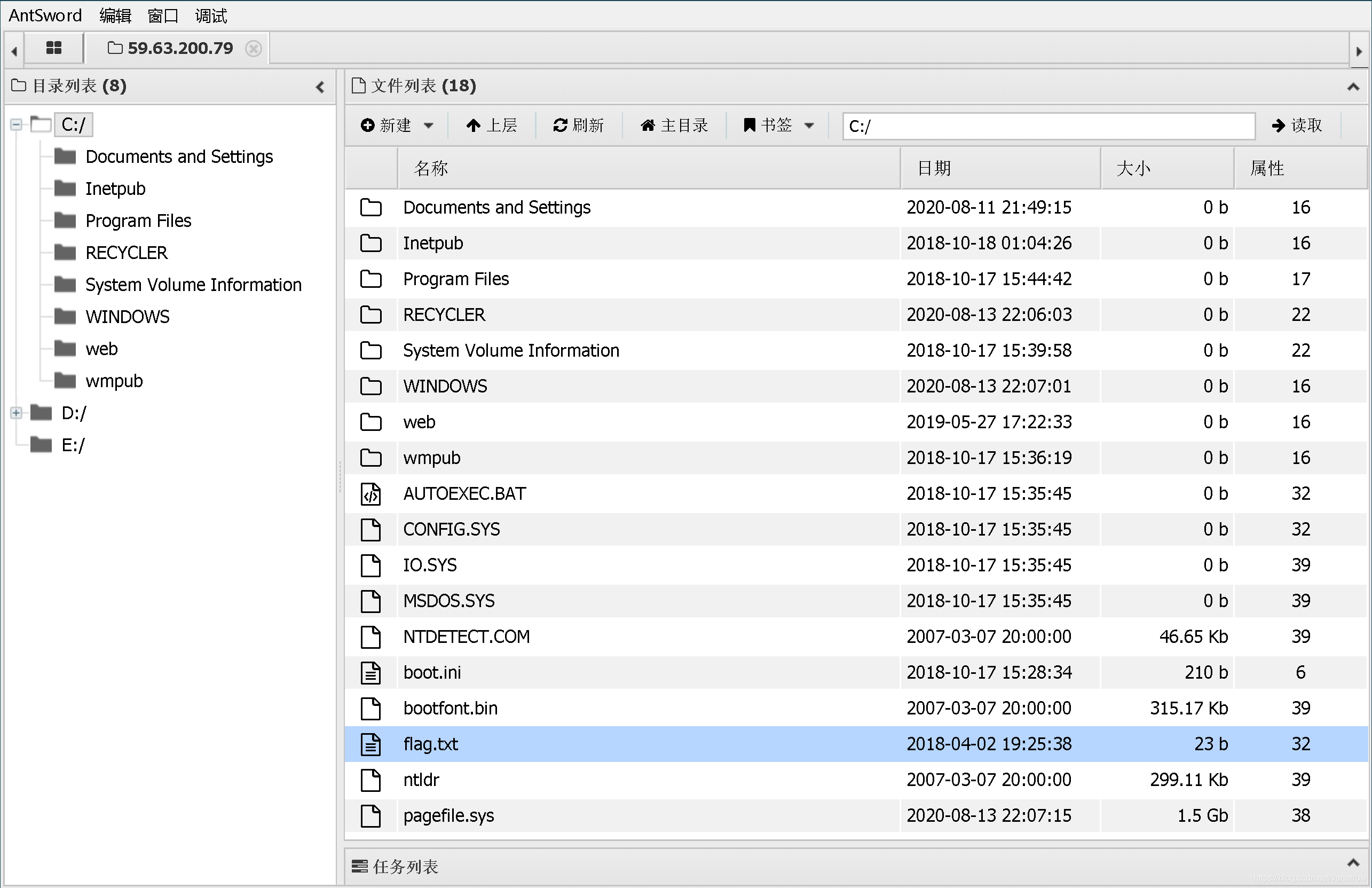
Task: Select the pagefile.sys file name
Action: 448,816
